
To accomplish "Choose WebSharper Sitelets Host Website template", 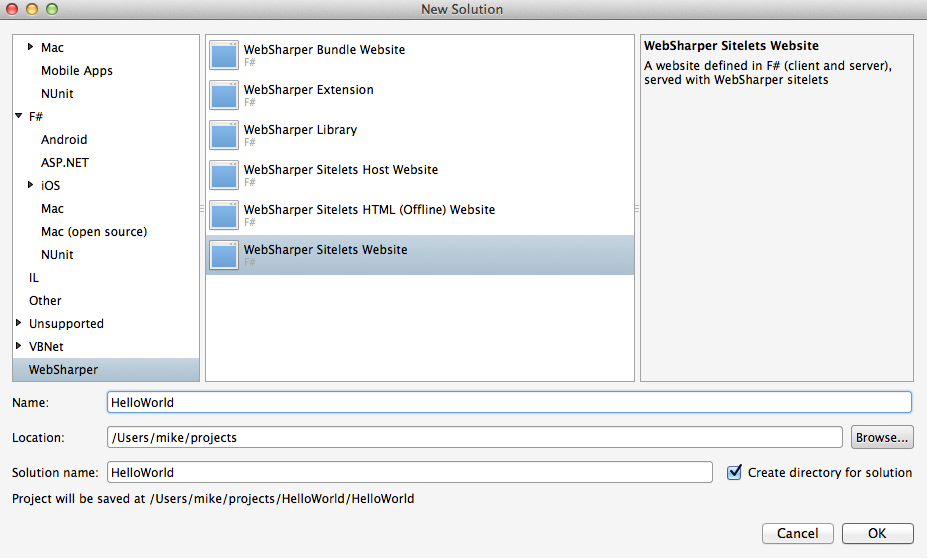I will click(x=420, y=175).
